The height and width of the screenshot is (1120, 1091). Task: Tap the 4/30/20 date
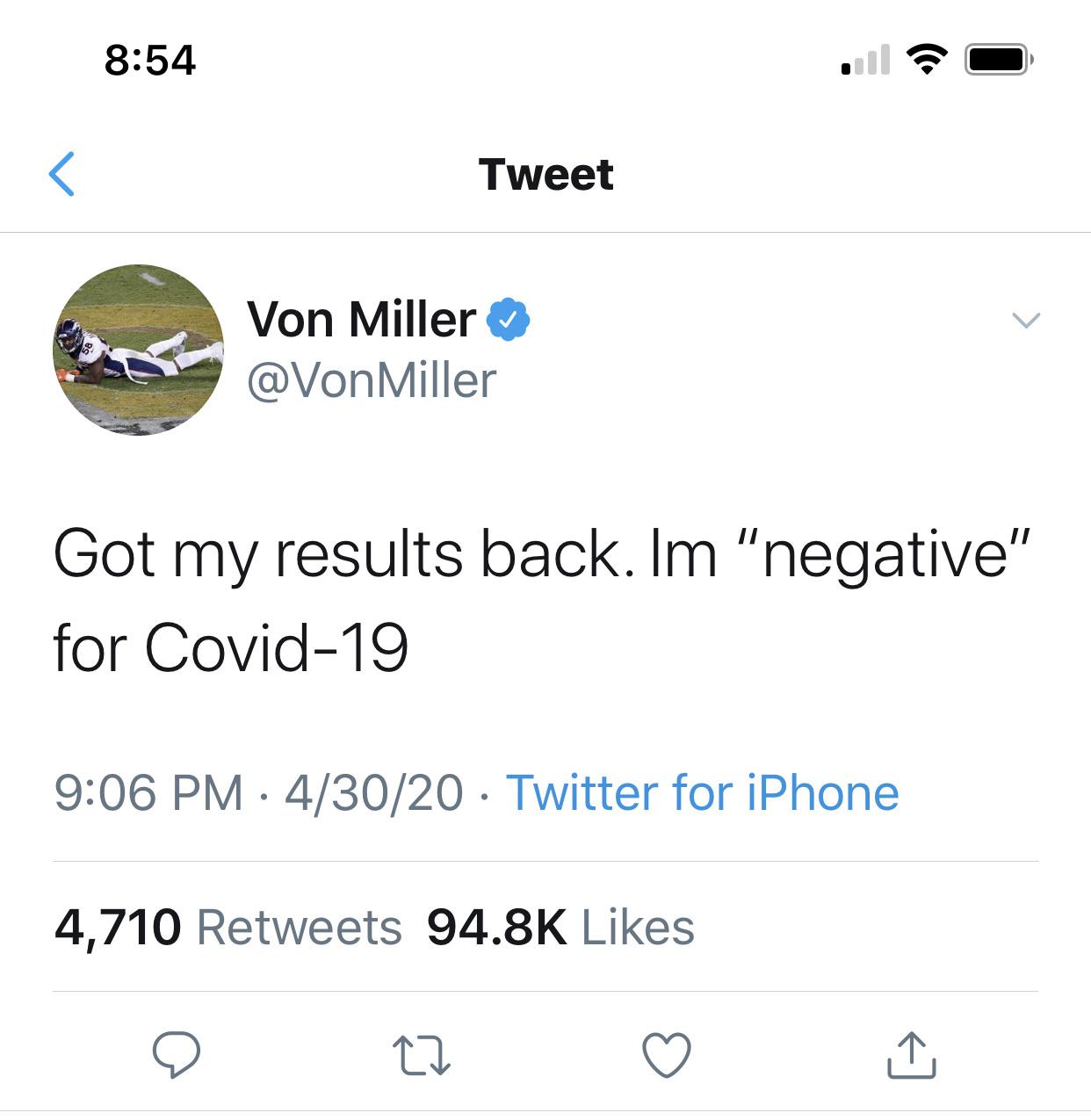(x=374, y=792)
